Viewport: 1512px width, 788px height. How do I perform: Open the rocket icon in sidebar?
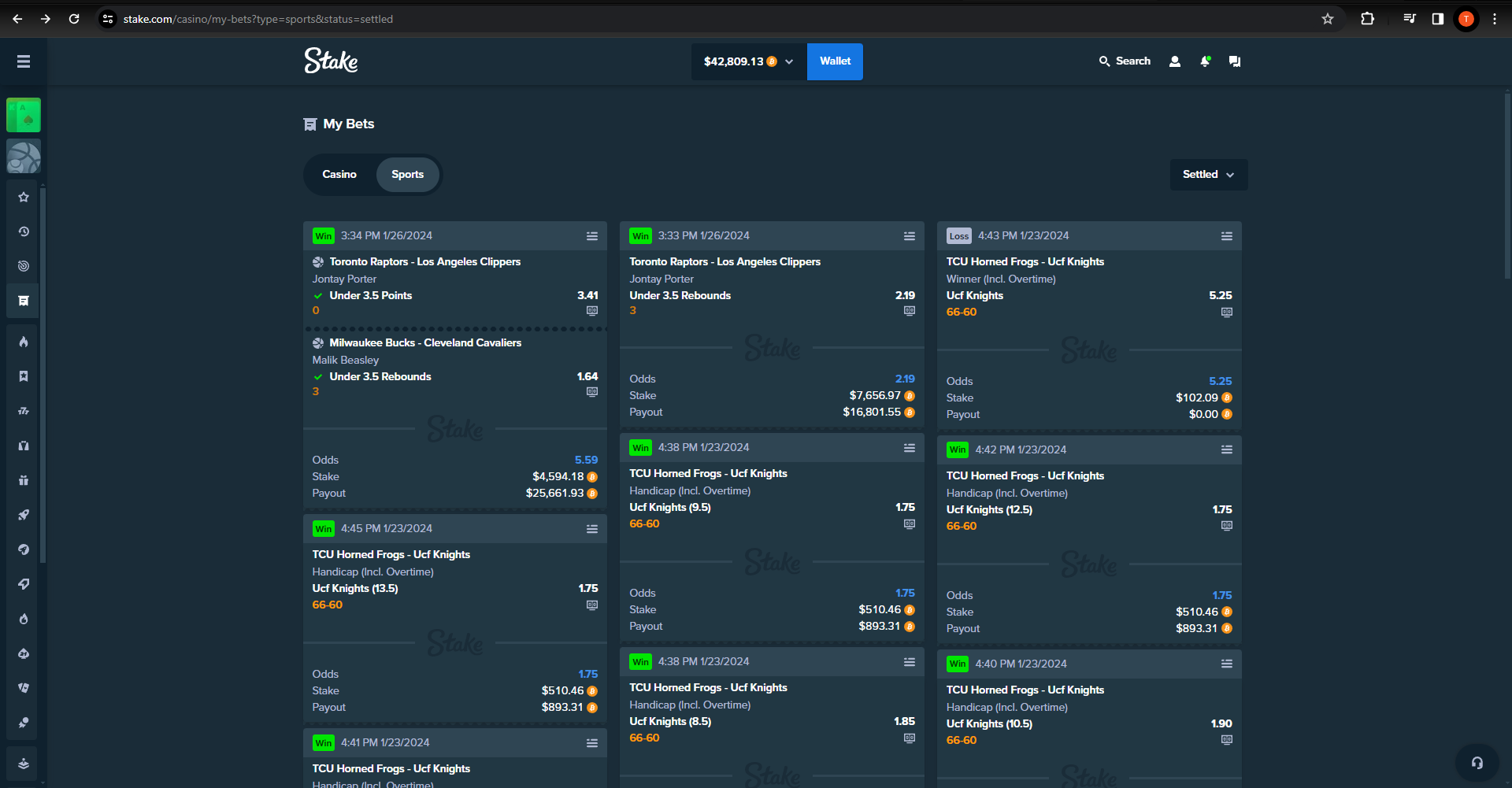24,515
